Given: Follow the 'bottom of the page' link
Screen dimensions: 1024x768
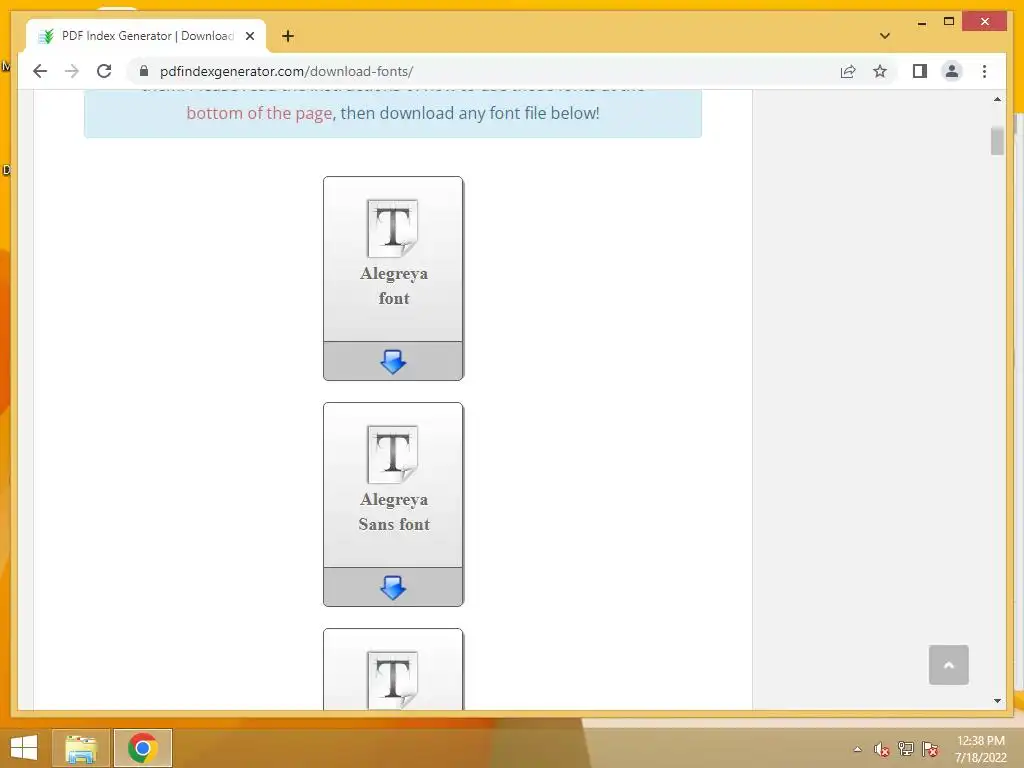Looking at the screenshot, I should (x=259, y=113).
